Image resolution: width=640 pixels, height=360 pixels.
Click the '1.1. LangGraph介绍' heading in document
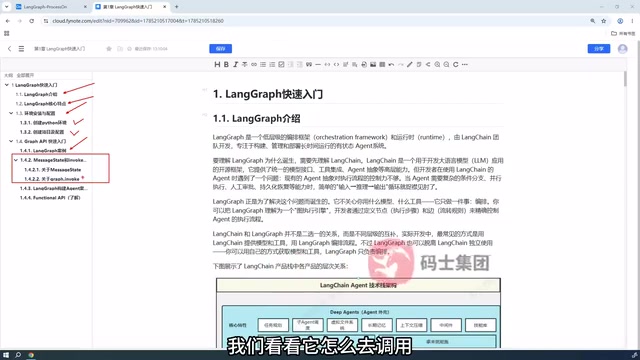[x=256, y=119]
